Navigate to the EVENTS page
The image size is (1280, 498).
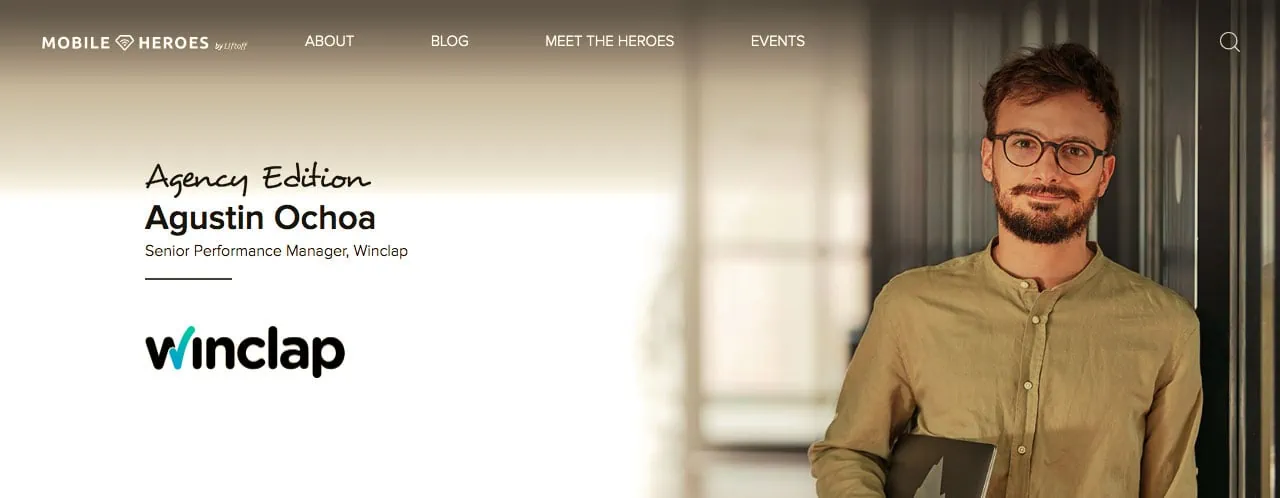point(777,41)
